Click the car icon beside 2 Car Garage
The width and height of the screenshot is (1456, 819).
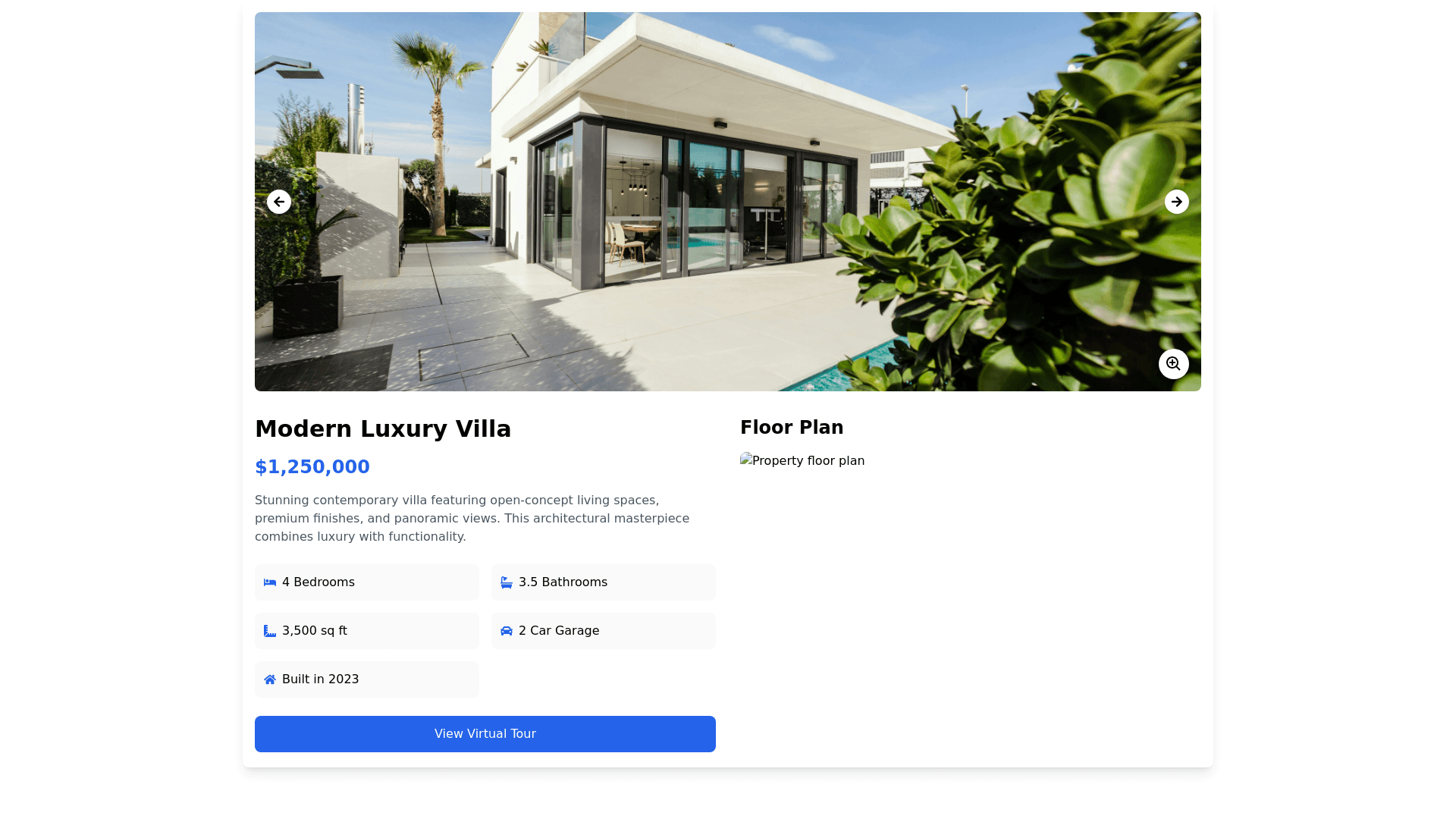pos(507,631)
